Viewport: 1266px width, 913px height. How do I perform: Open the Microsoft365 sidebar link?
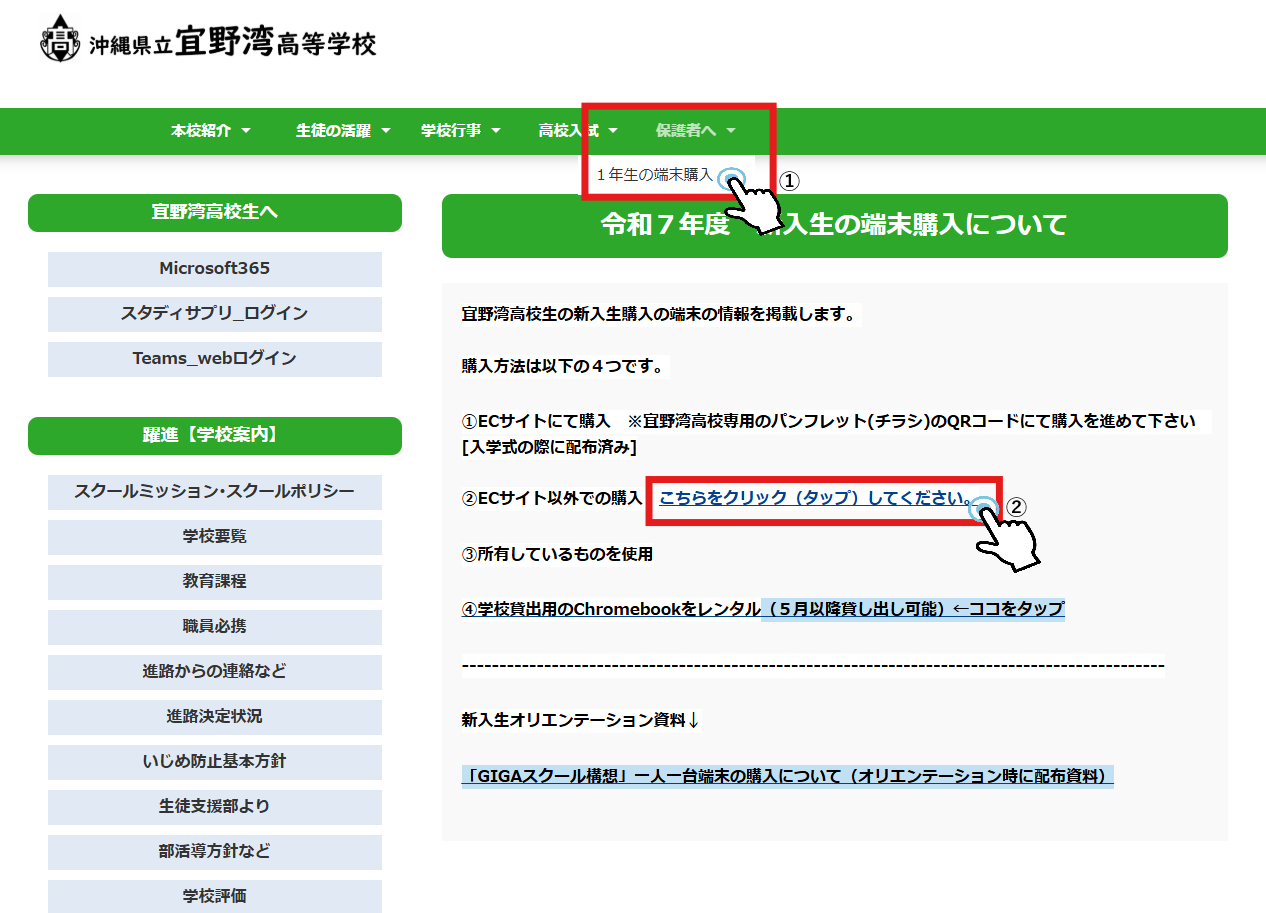tap(214, 269)
